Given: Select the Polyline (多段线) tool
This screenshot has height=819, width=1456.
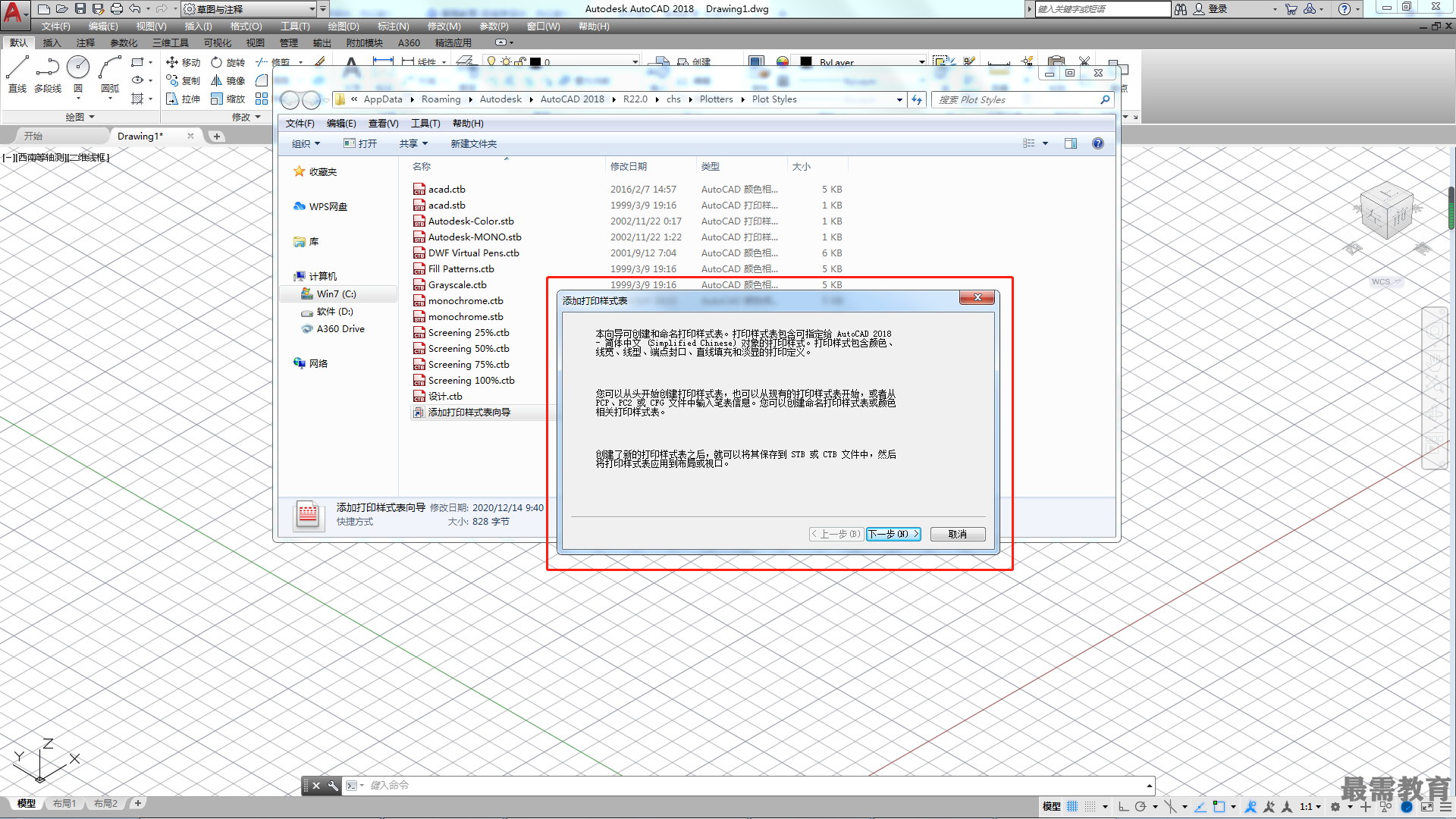Looking at the screenshot, I should pyautogui.click(x=47, y=74).
